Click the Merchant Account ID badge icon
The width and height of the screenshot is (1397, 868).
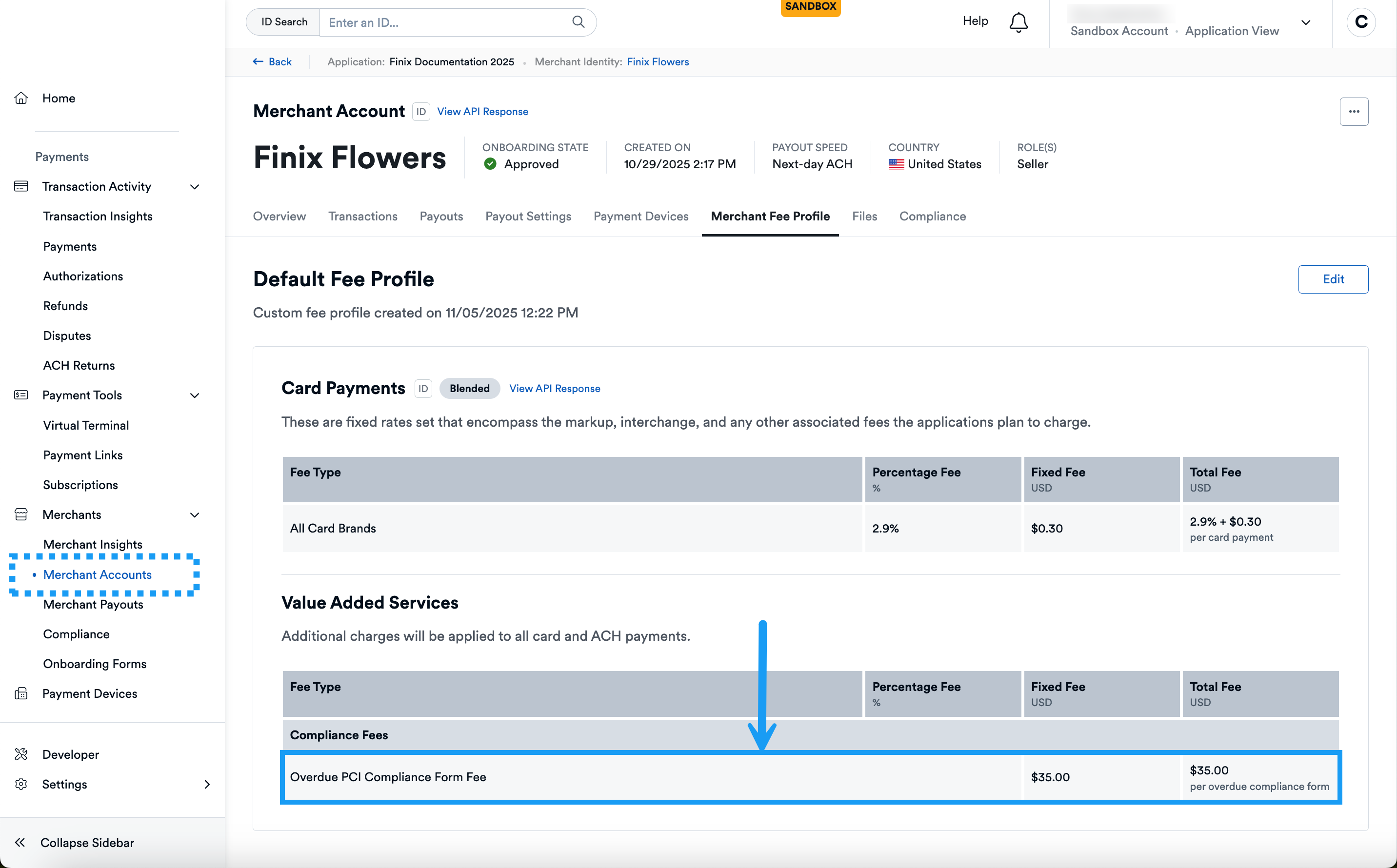point(421,111)
